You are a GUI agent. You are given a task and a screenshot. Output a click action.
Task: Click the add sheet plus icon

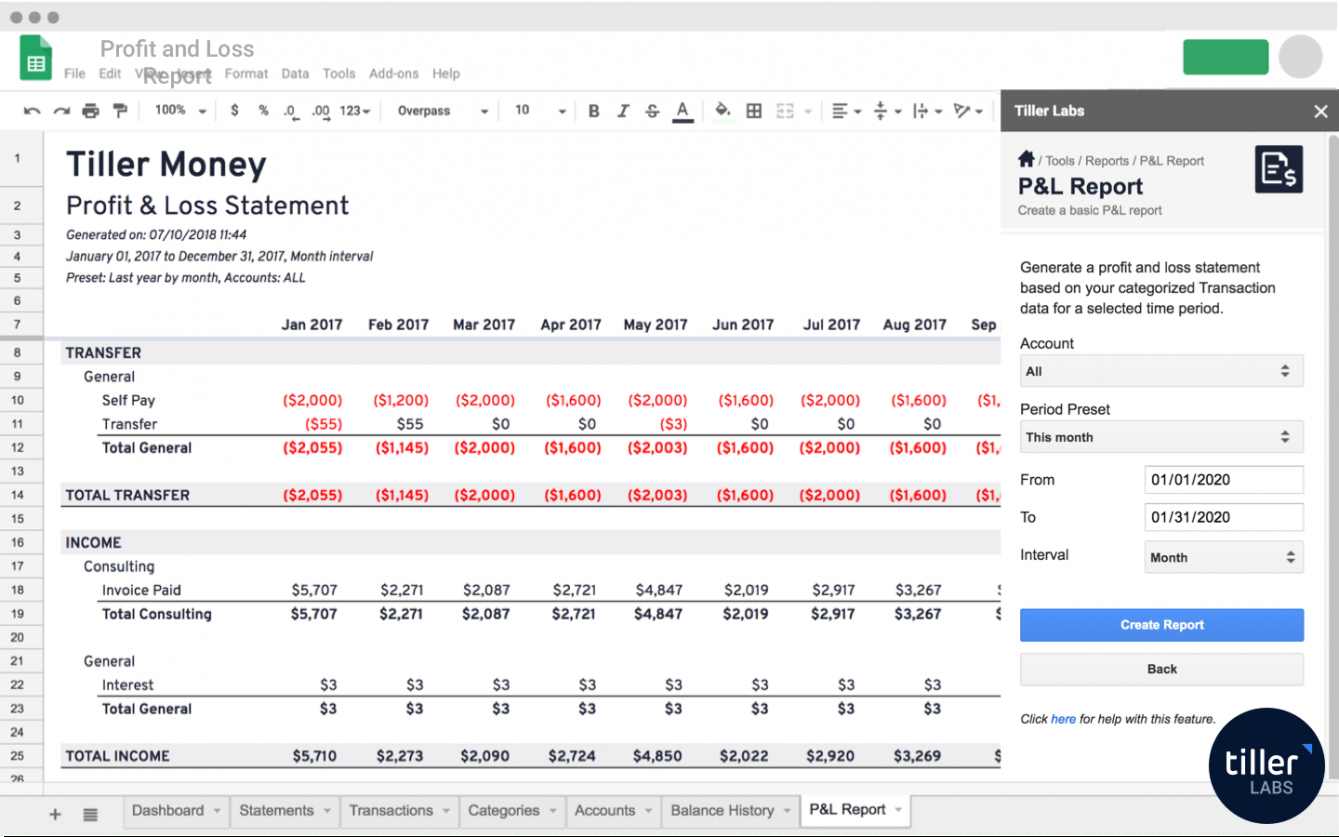55,814
